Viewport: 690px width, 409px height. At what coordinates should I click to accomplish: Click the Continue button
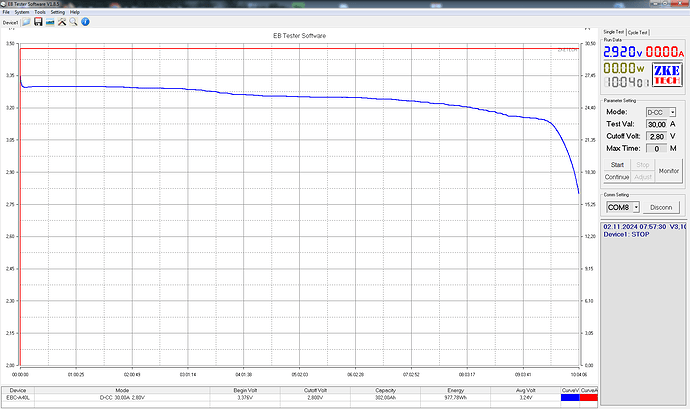click(617, 177)
